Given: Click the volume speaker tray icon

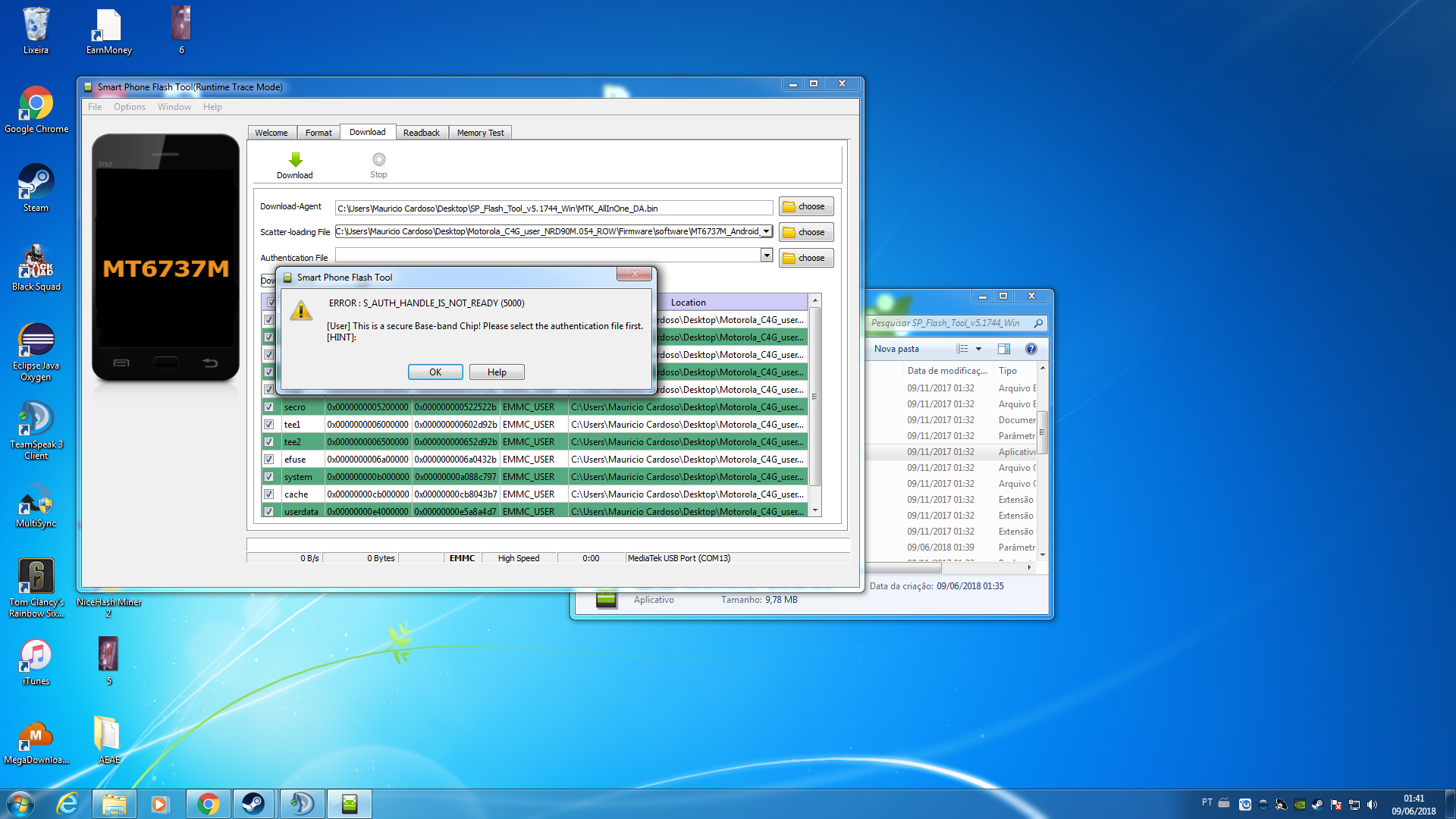Looking at the screenshot, I should (1372, 805).
